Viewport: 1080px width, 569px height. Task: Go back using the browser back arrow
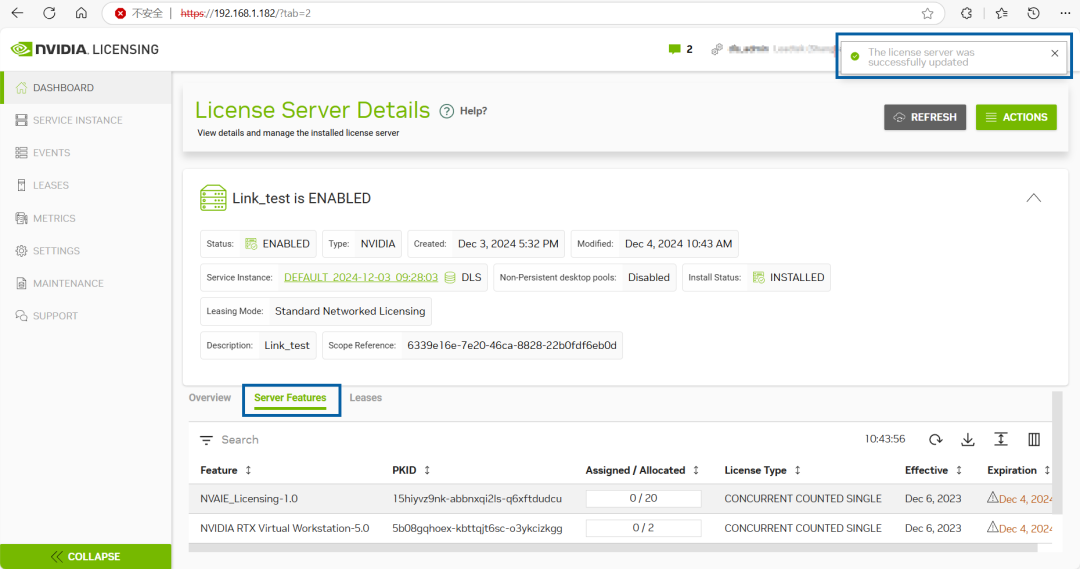17,13
